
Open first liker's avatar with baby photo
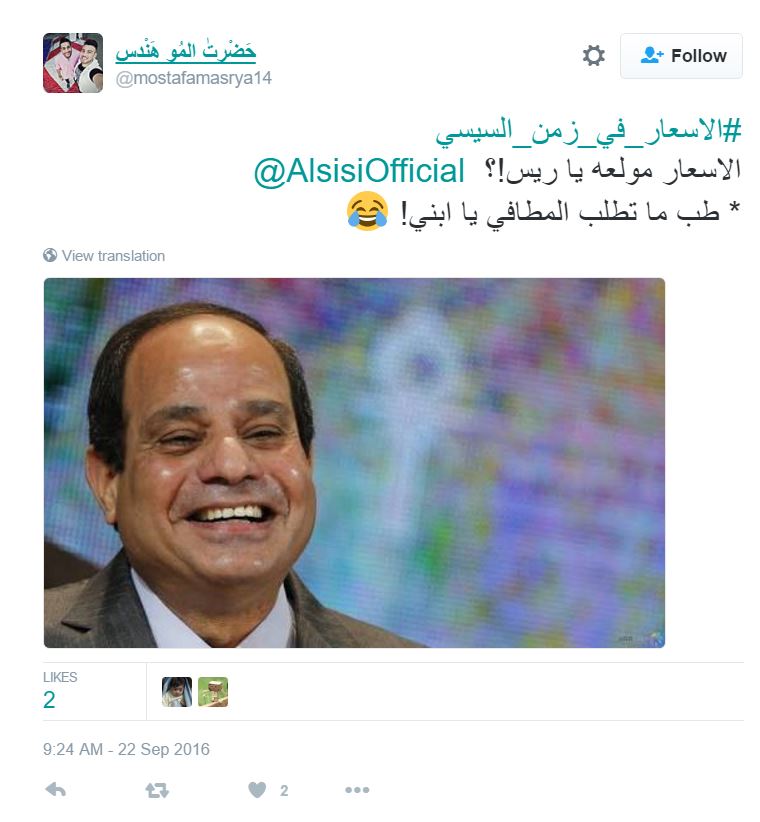click(x=177, y=692)
